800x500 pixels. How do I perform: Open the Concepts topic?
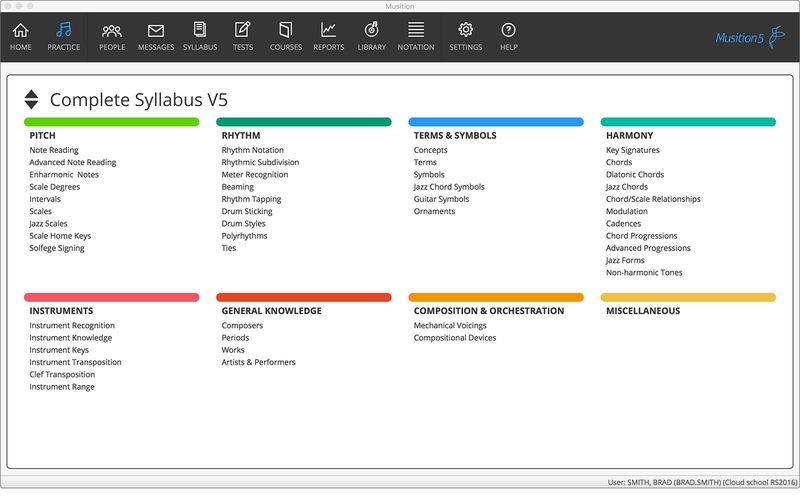(431, 150)
